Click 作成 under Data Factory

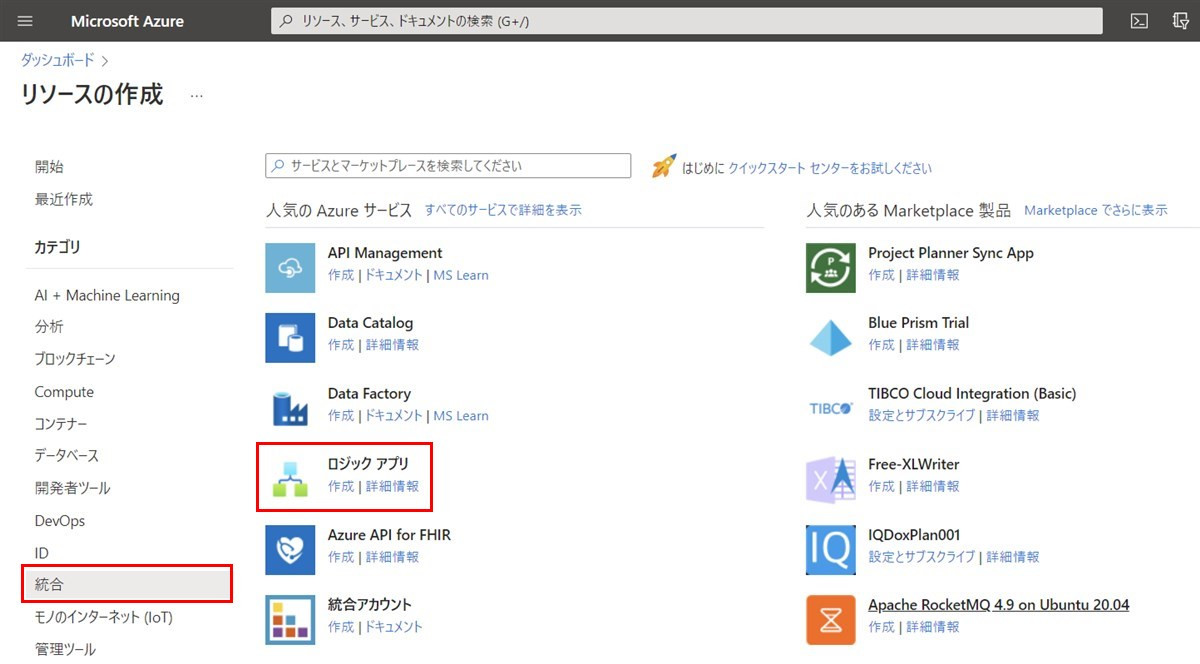point(341,415)
